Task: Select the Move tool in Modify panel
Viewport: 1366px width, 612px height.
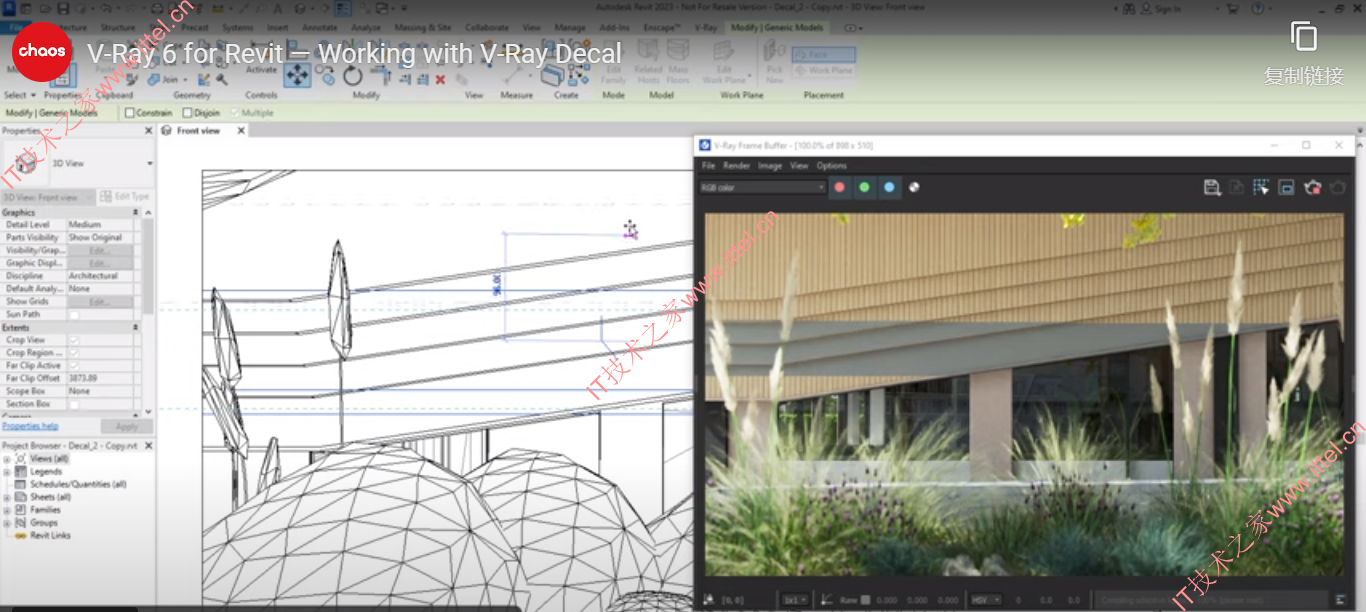Action: (x=297, y=75)
